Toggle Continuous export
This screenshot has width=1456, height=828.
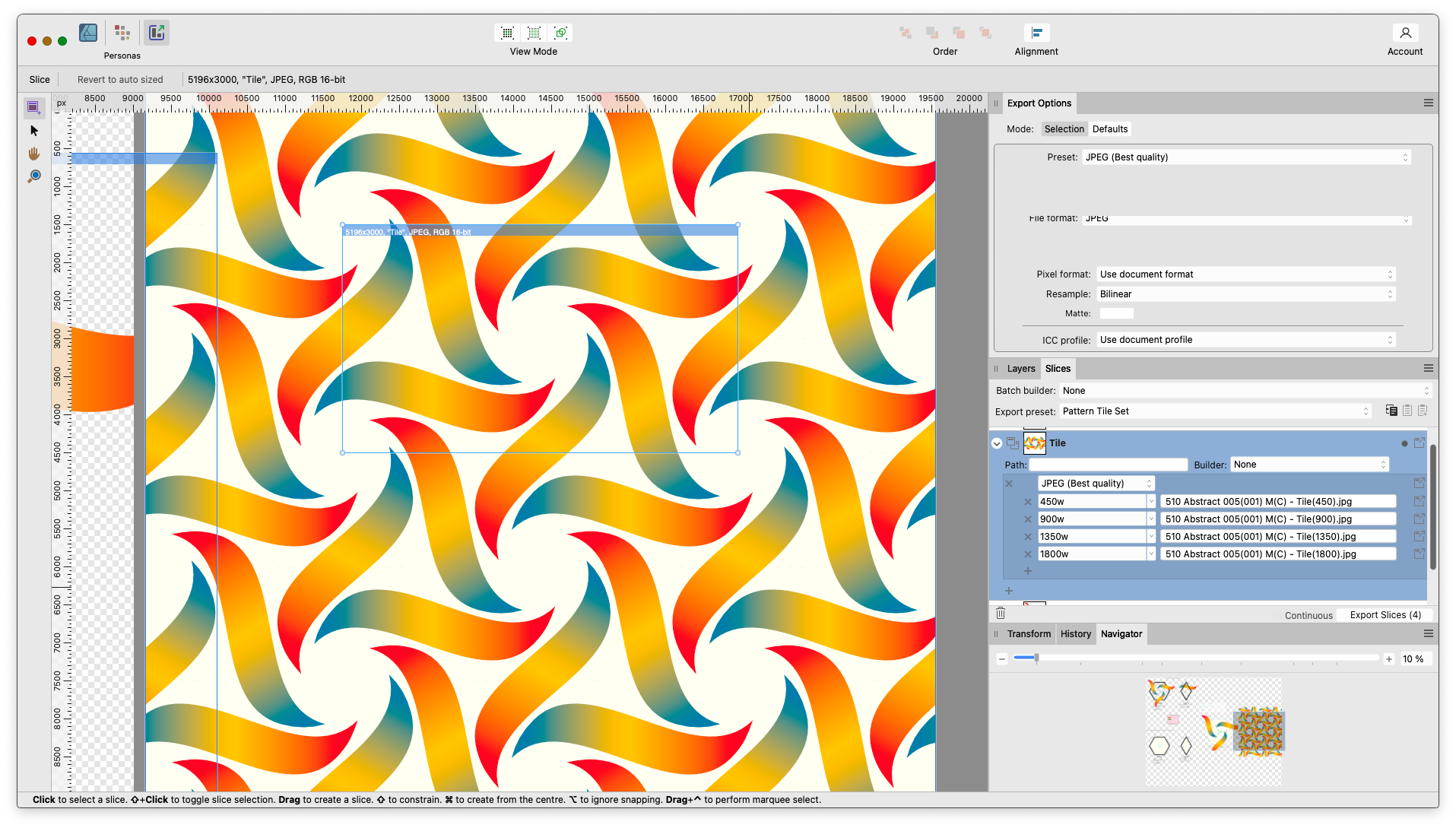(1308, 616)
